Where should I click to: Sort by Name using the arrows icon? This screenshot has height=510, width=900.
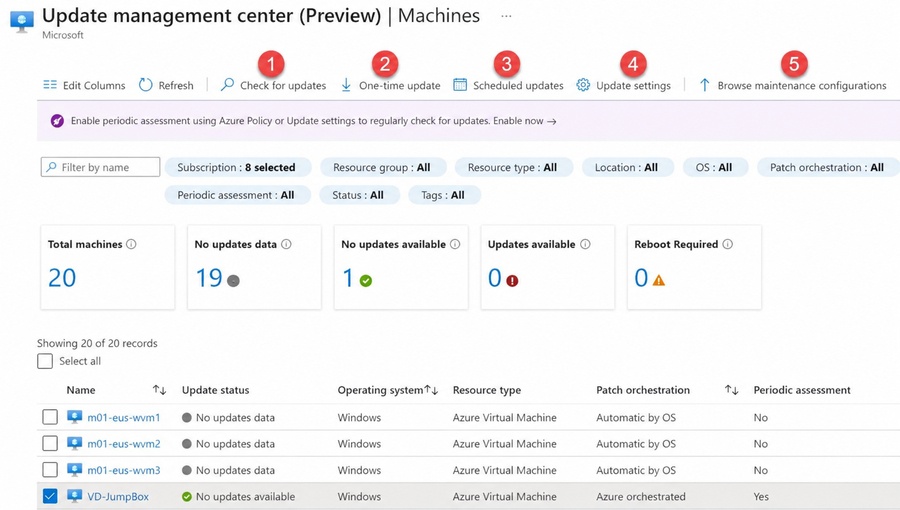click(160, 390)
